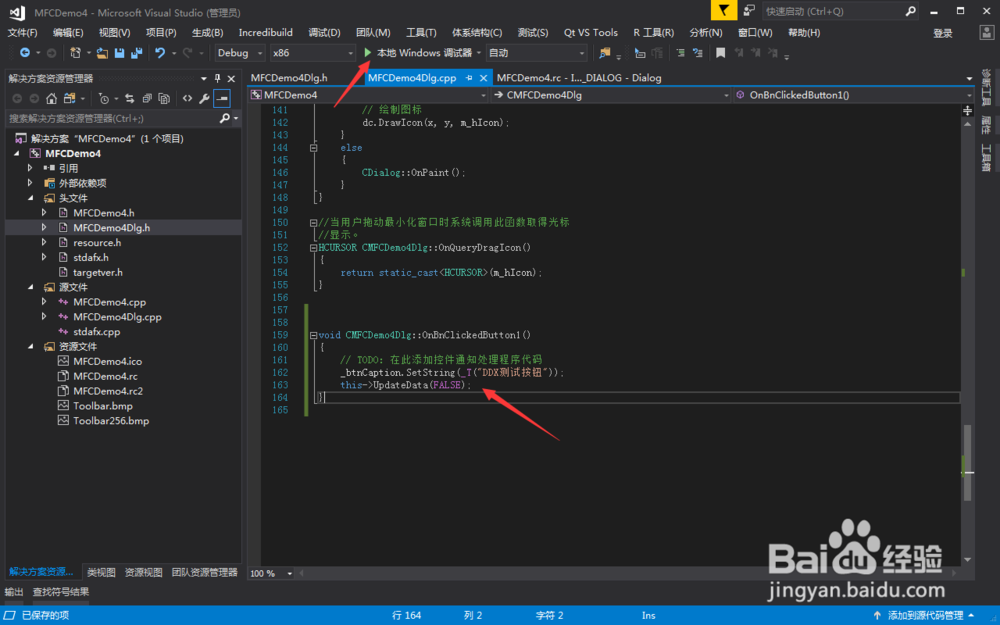
Task: Click the split editor window handle
Action: pos(967,111)
